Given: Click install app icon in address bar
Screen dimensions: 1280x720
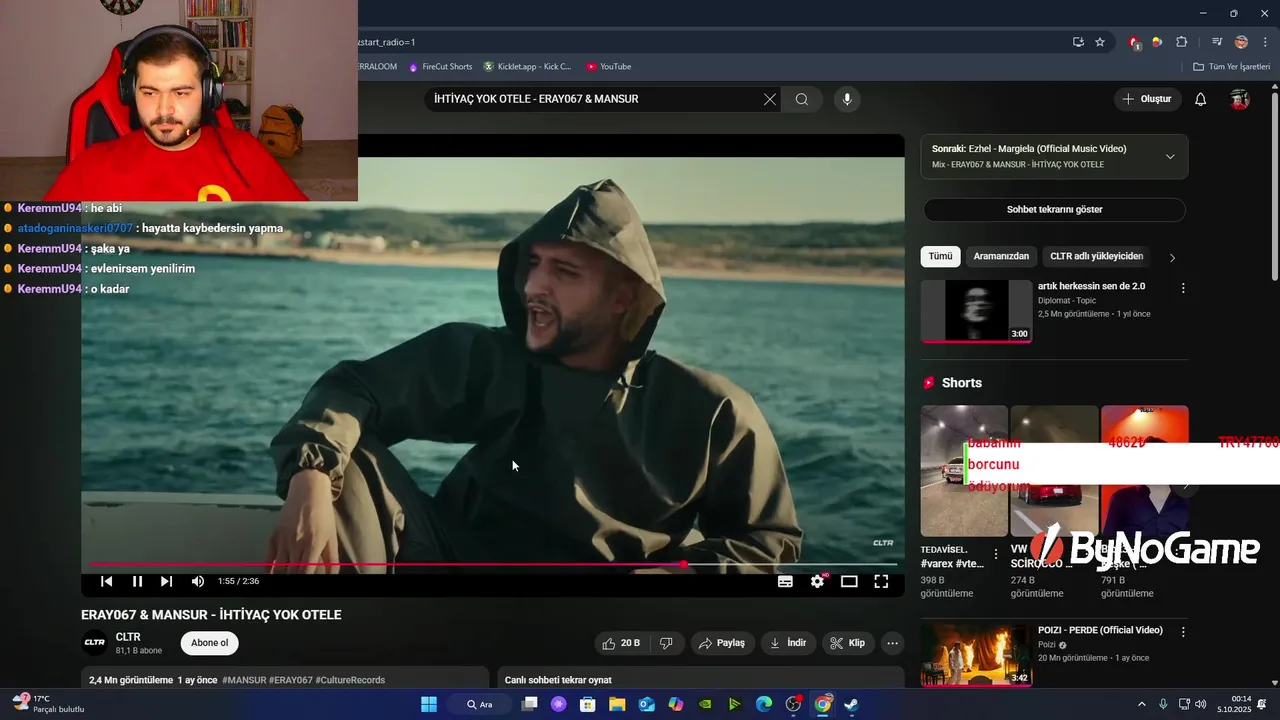Looking at the screenshot, I should point(1078,42).
